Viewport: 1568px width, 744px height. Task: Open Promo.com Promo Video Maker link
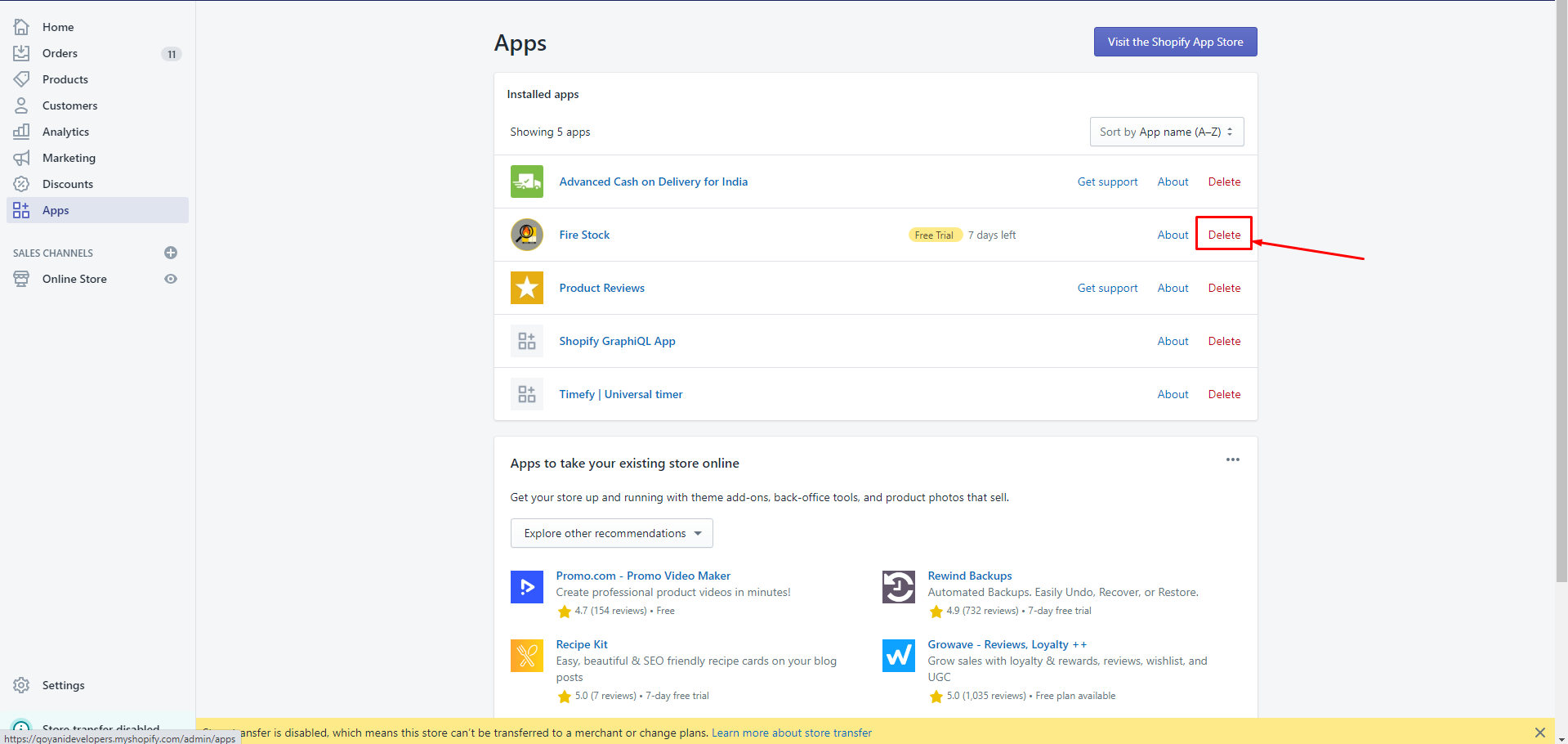tap(643, 576)
